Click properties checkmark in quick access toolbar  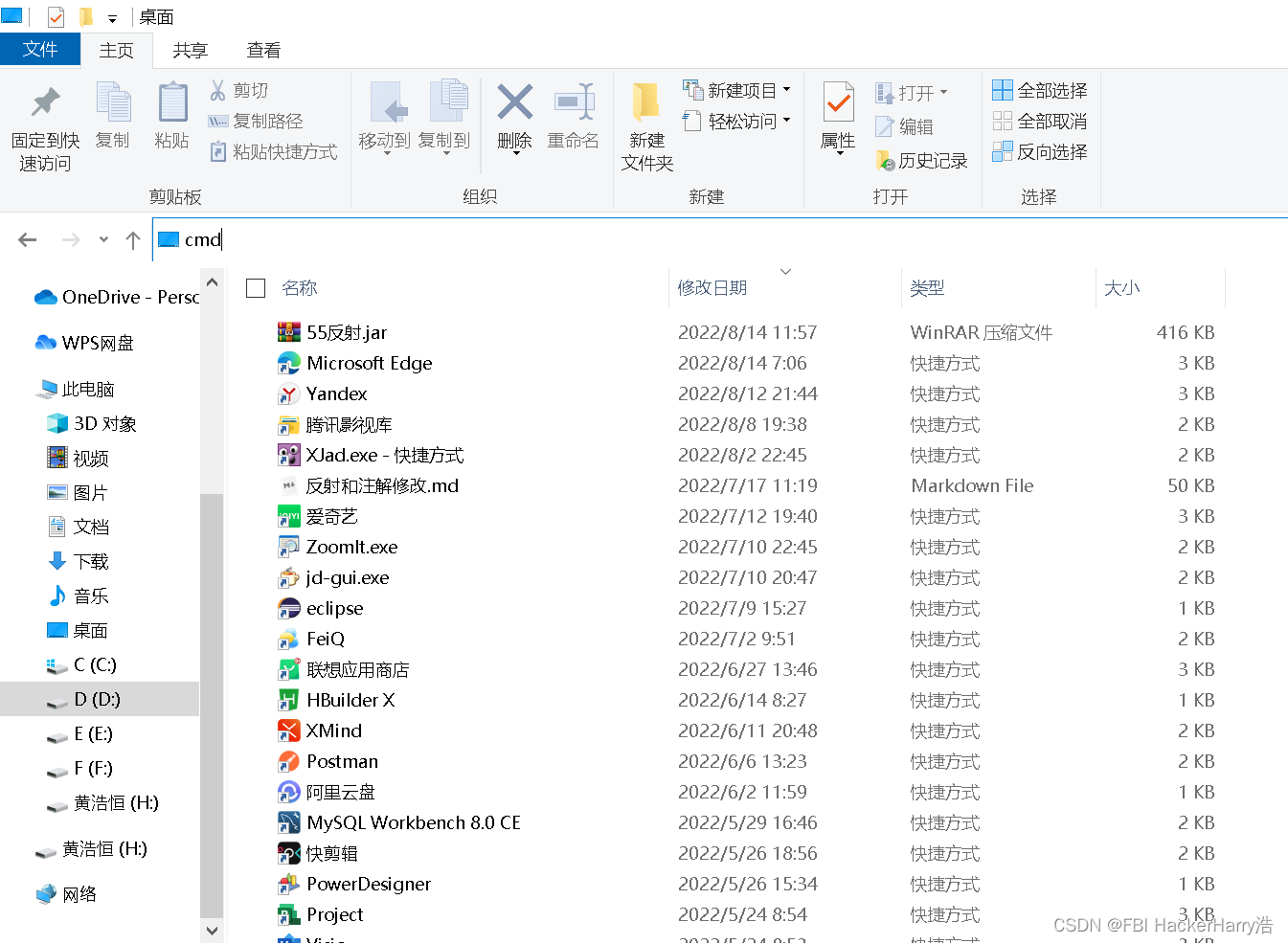[x=56, y=17]
